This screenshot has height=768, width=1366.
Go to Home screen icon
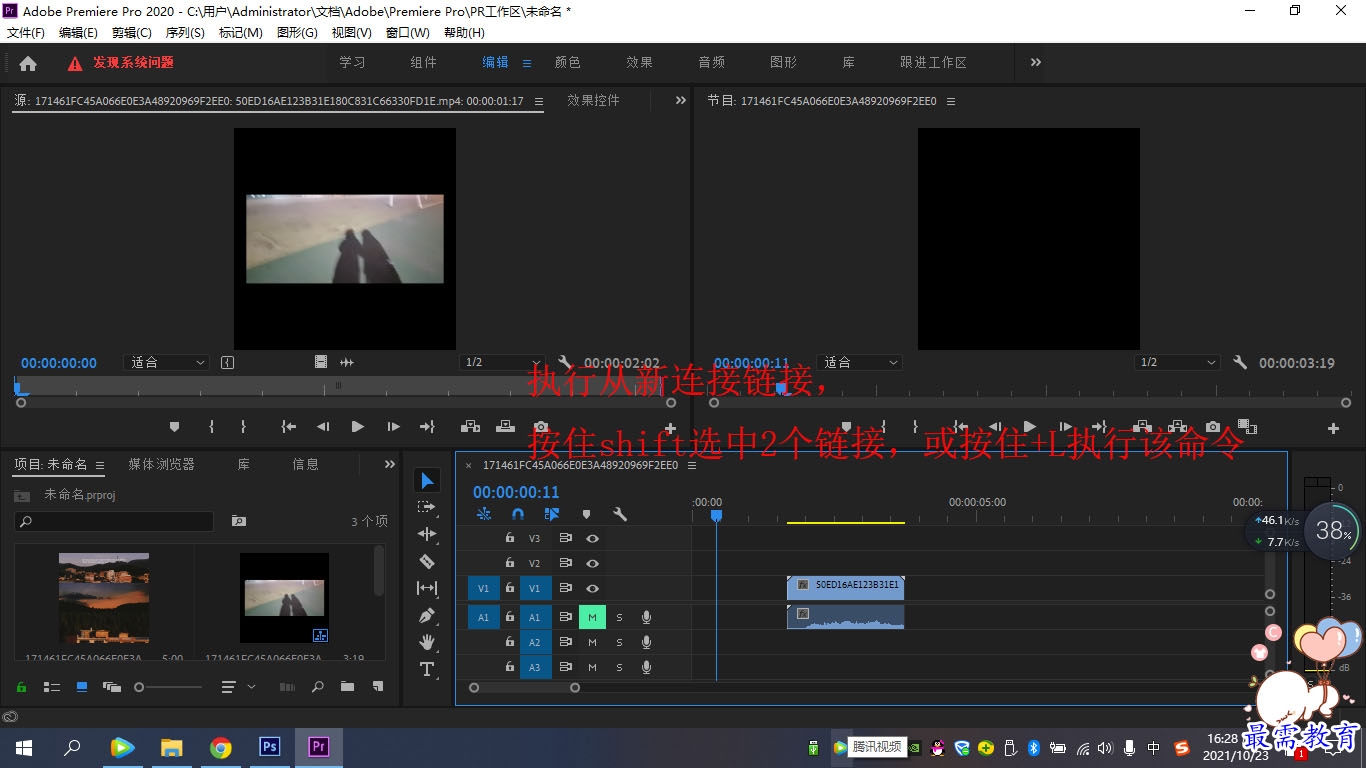[28, 63]
